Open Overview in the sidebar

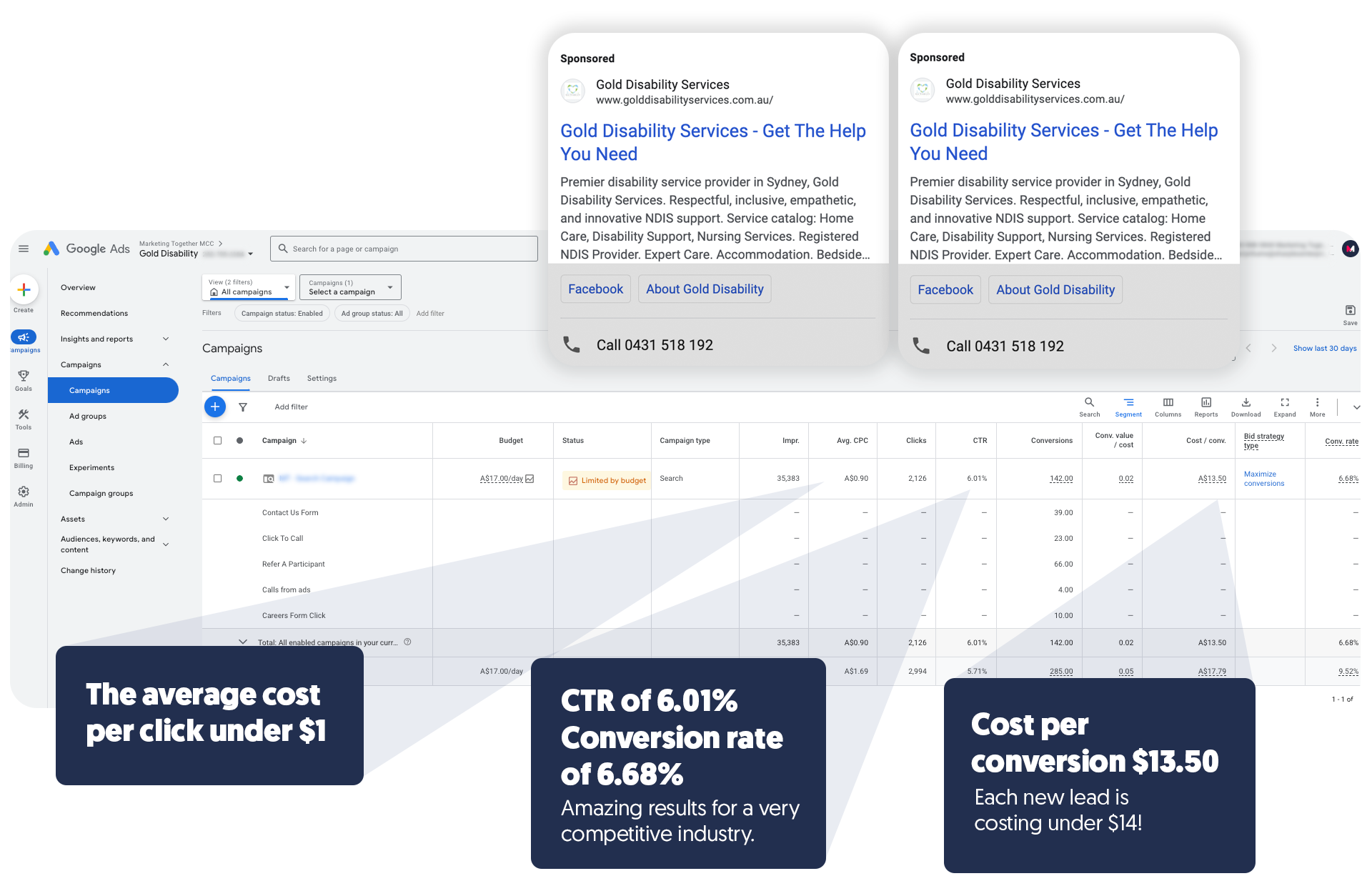[x=78, y=287]
